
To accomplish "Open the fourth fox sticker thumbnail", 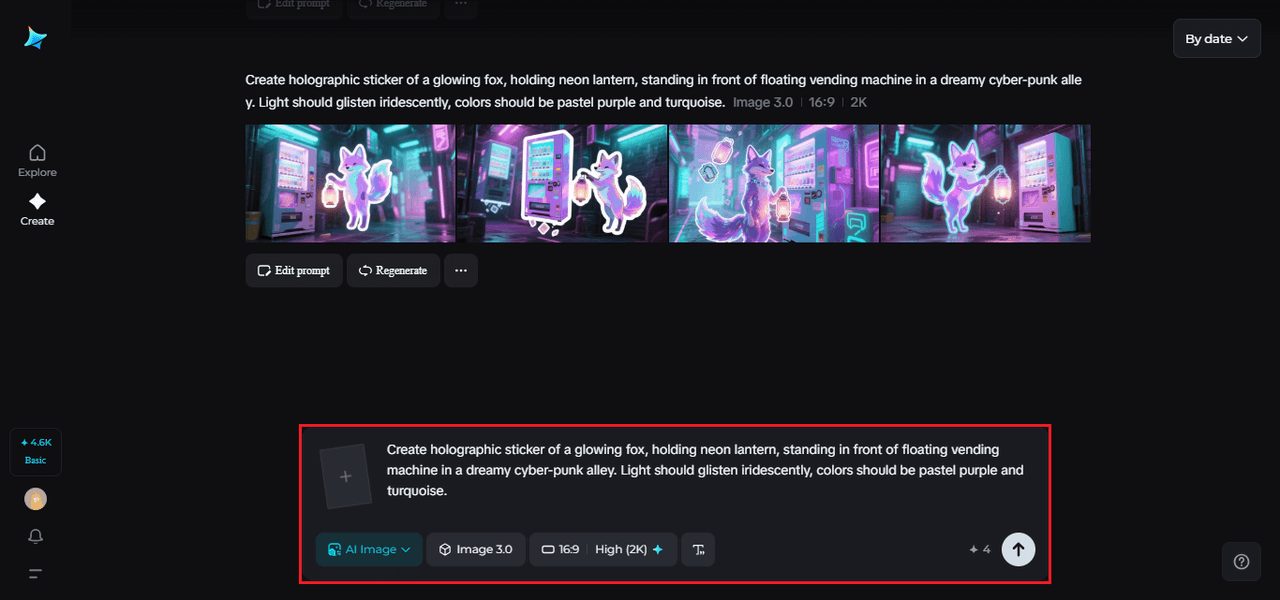I will 986,183.
